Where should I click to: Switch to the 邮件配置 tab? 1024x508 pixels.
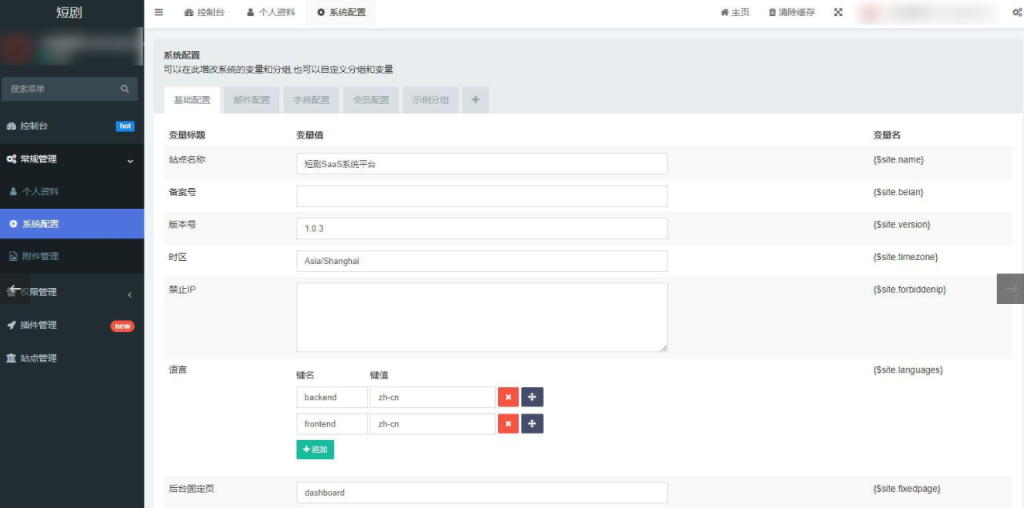[x=251, y=100]
